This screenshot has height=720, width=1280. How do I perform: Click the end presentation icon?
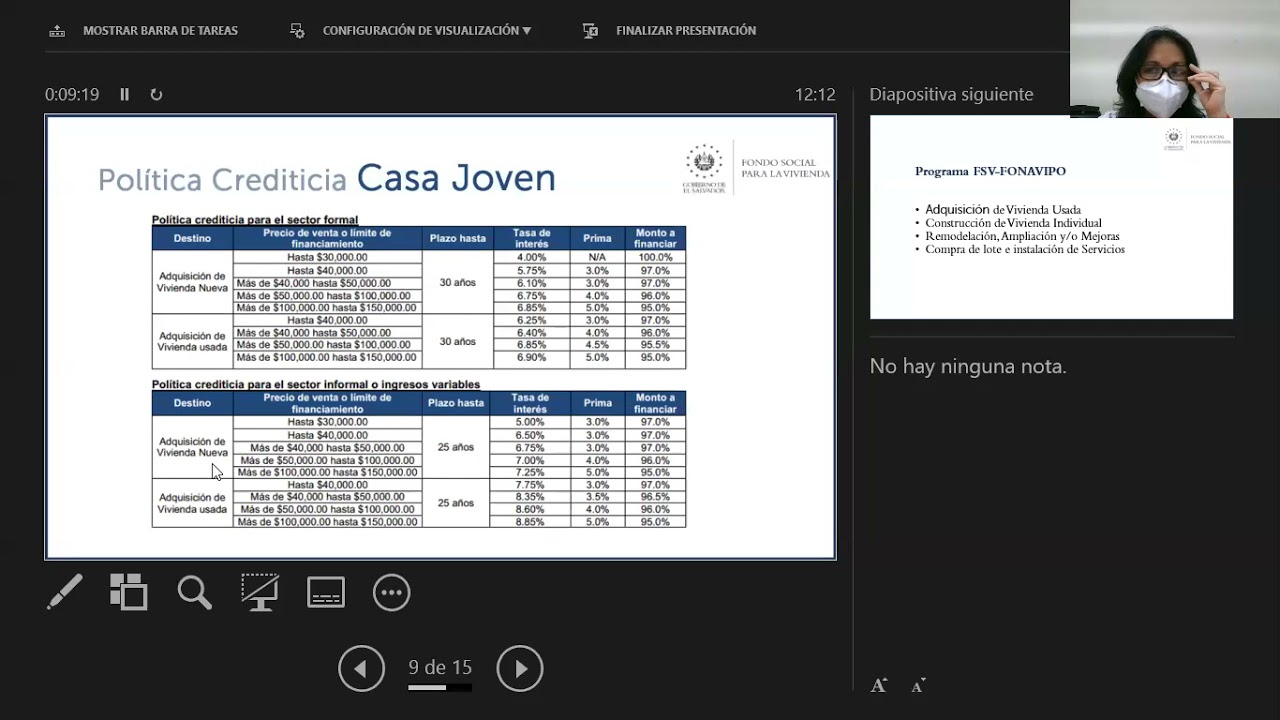pyautogui.click(x=590, y=31)
